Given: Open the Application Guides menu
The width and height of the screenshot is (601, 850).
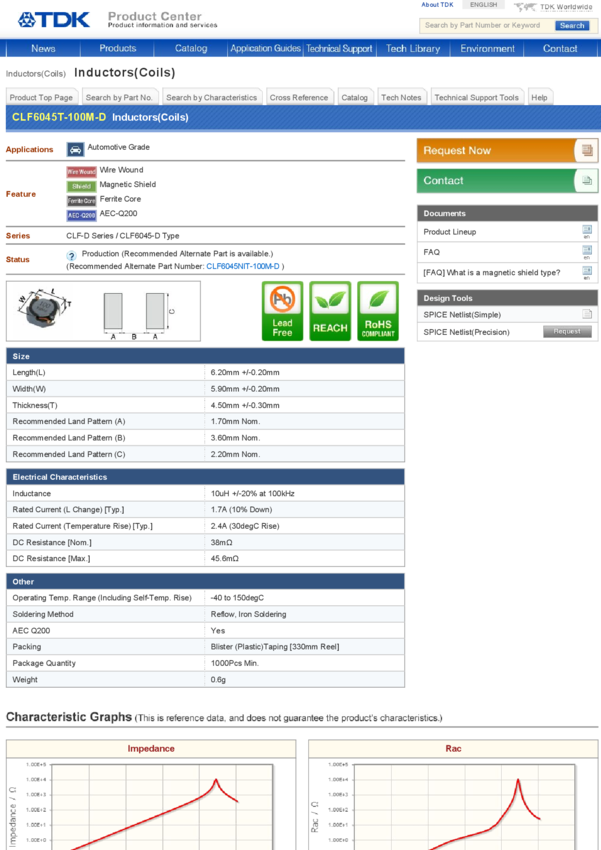Looking at the screenshot, I should click(x=266, y=48).
